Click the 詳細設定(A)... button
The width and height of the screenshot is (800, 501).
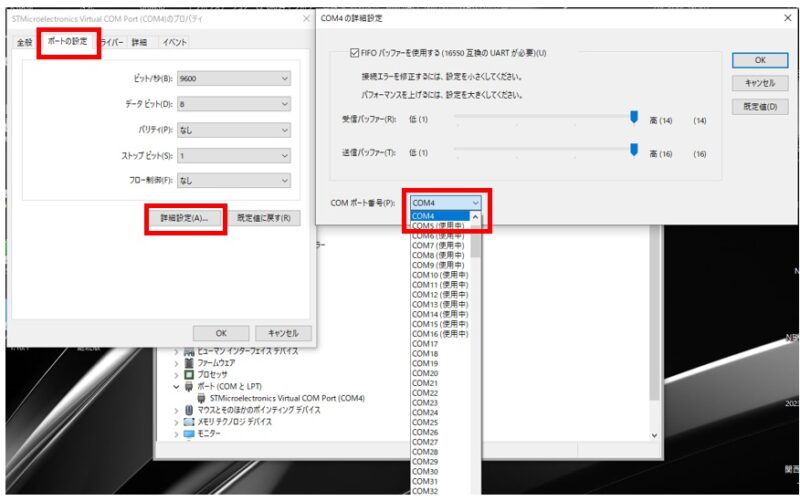pyautogui.click(x=185, y=218)
